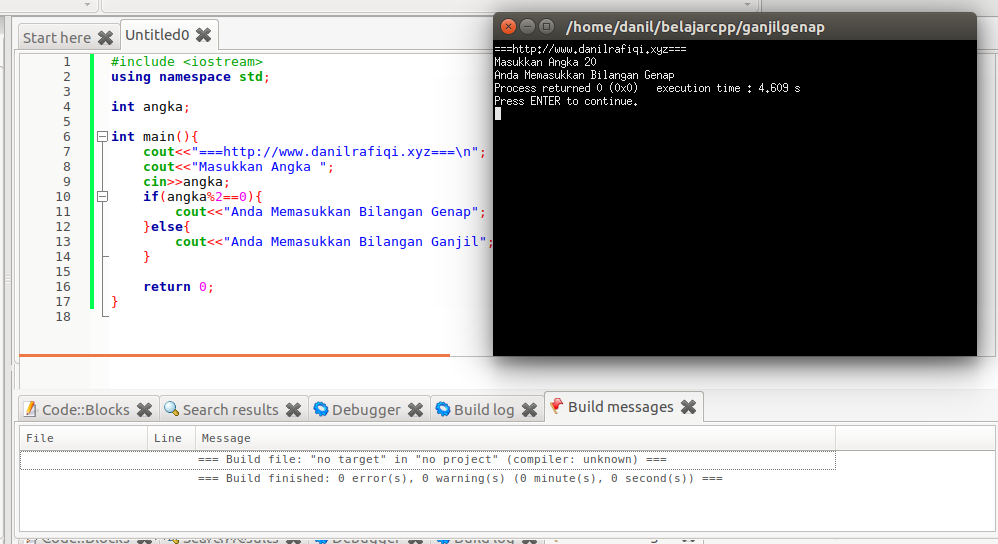Close the Untitled0 editor tab
Viewport: 998px width, 544px height.
click(203, 35)
